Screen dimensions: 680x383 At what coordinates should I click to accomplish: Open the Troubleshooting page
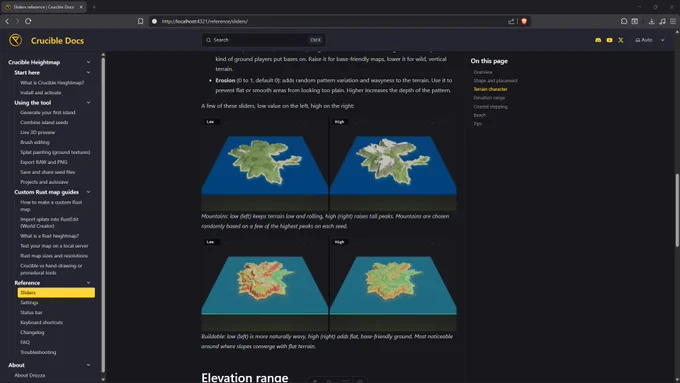(38, 352)
